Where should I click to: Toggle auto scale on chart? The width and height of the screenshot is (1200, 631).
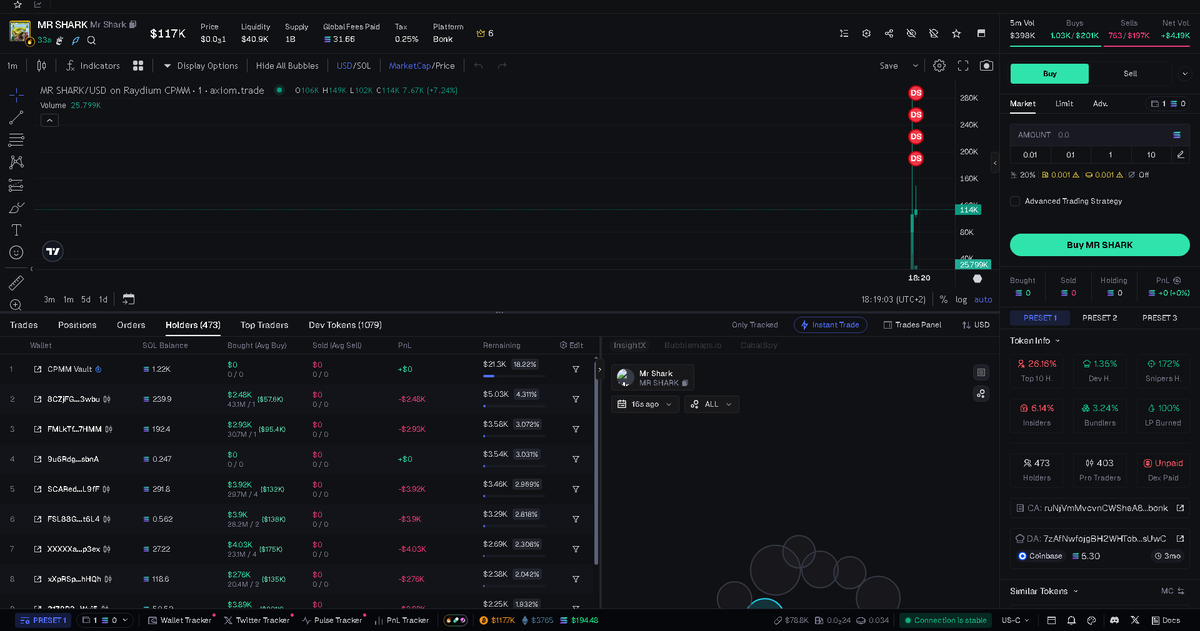[983, 299]
